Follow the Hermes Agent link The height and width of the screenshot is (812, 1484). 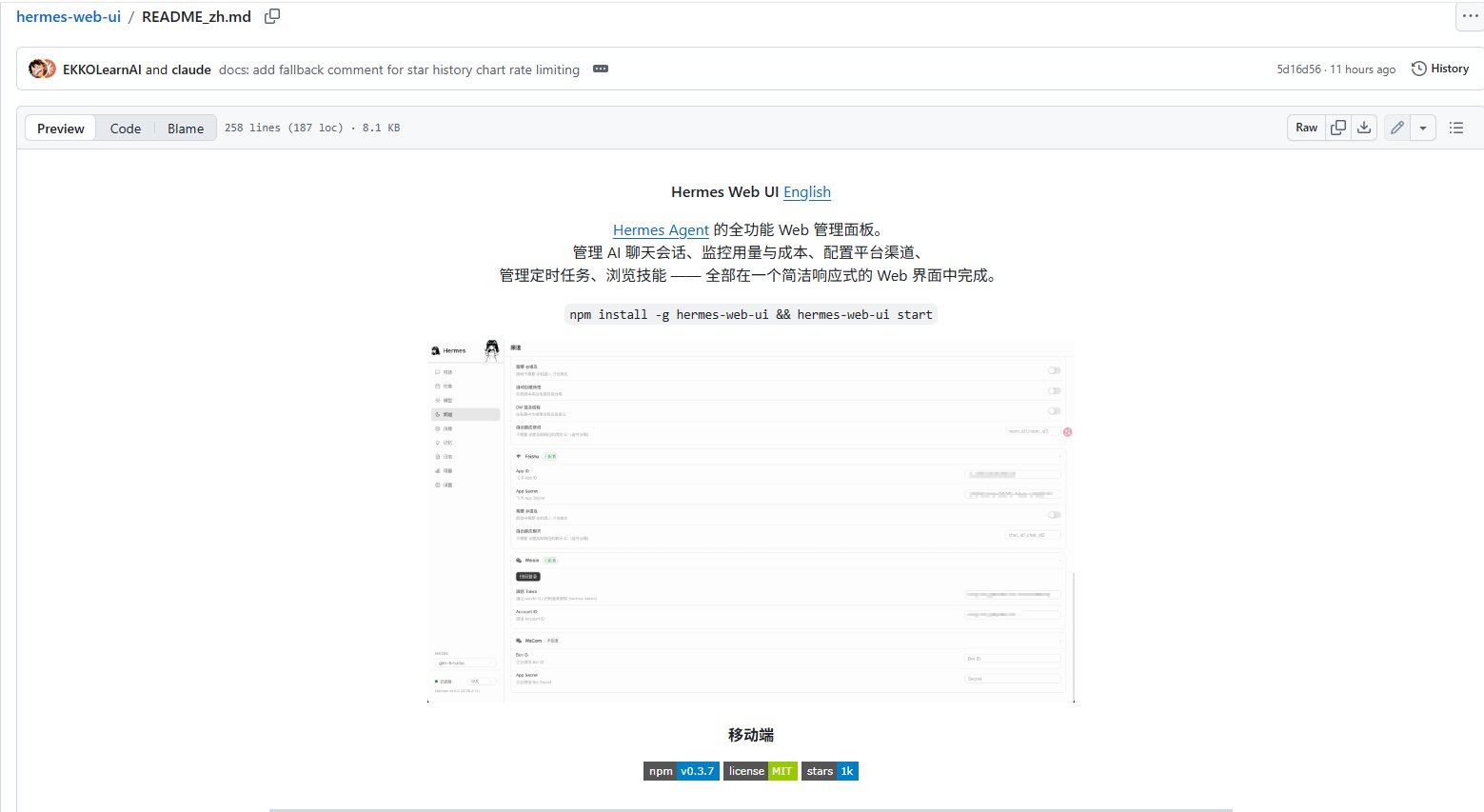661,230
